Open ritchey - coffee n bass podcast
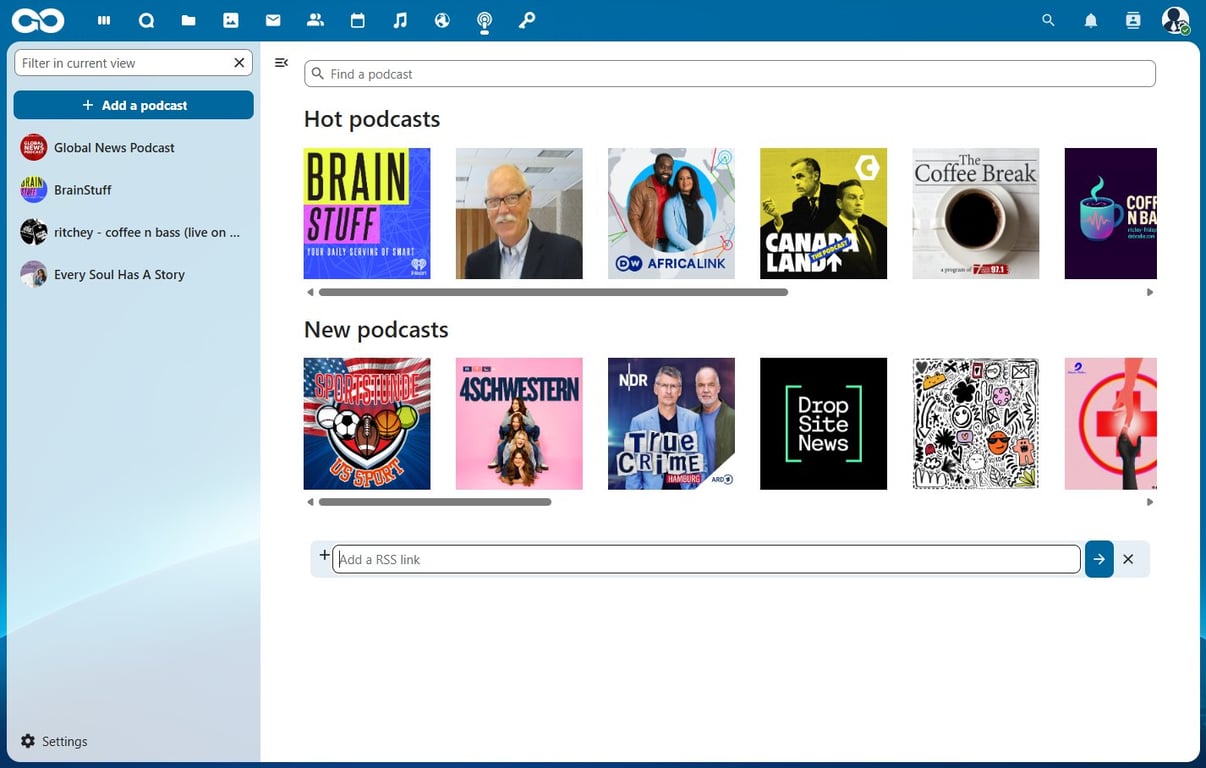Screen dimensions: 1206x768 pyautogui.click(x=134, y=232)
